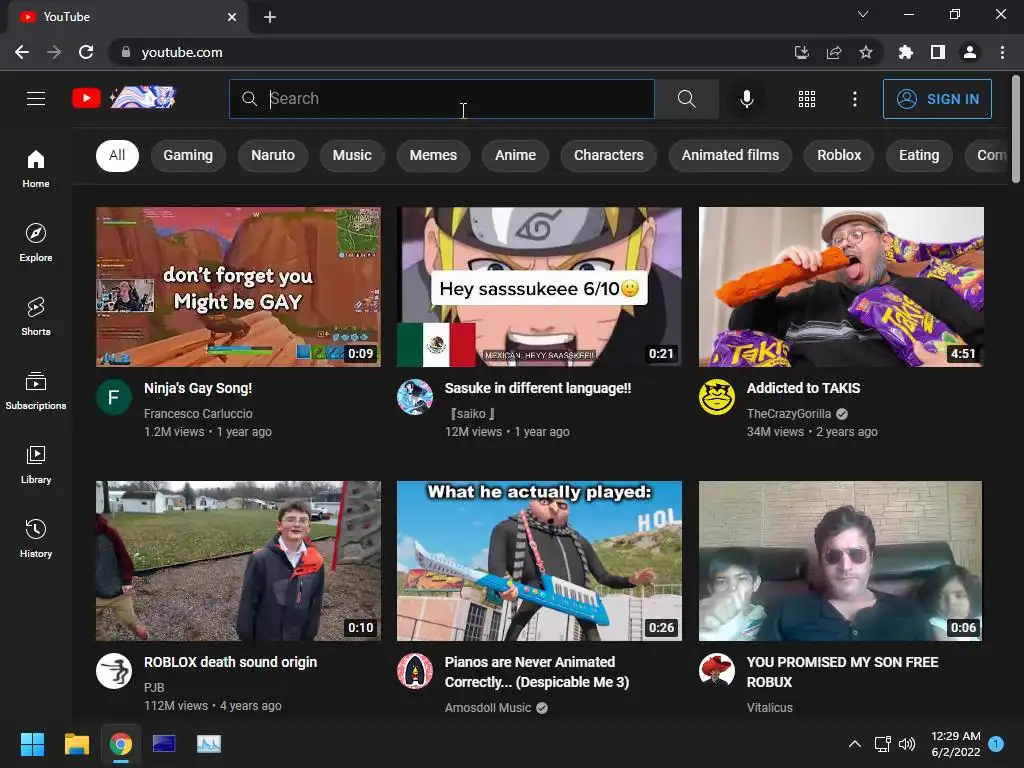Open Chrome three-dot menu
The height and width of the screenshot is (768, 1024).
pyautogui.click(x=1002, y=52)
